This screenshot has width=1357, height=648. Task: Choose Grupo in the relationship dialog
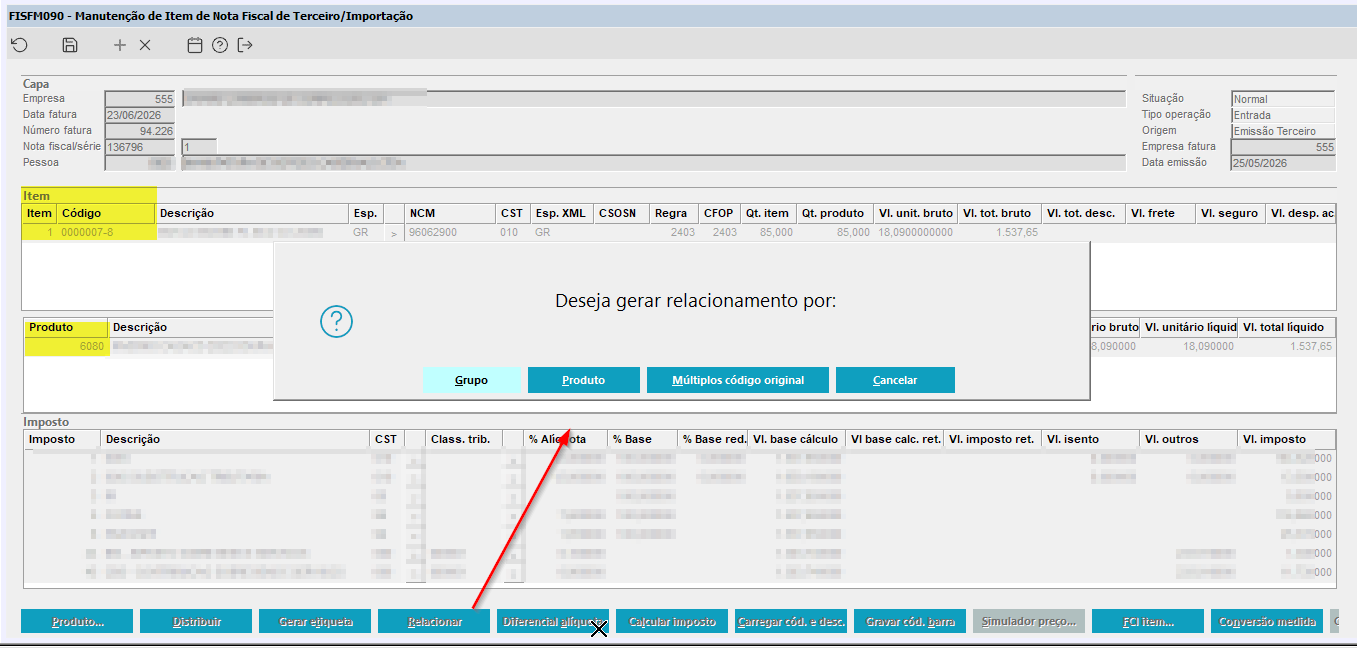(x=472, y=380)
